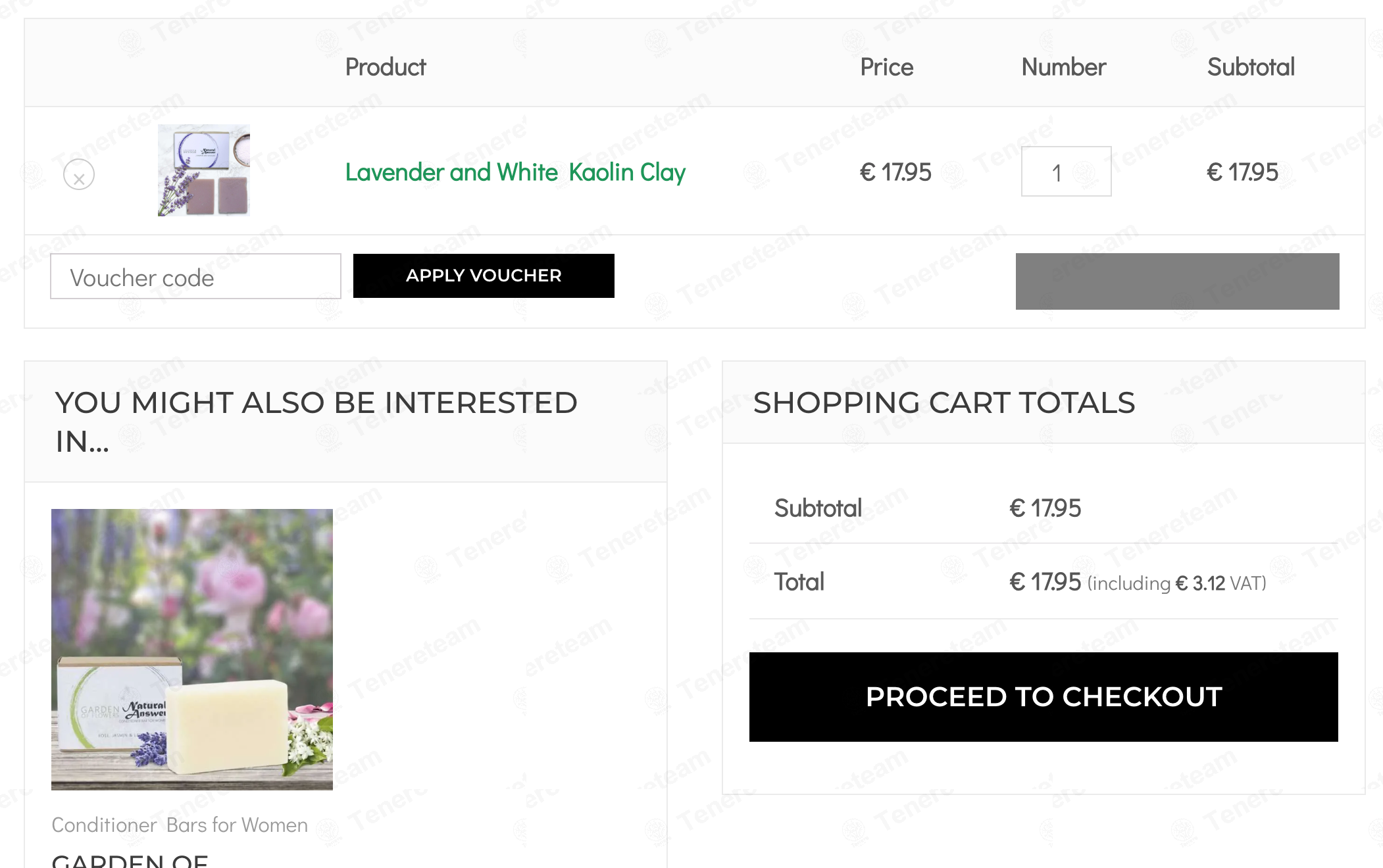This screenshot has width=1383, height=868.
Task: Click the Price column header
Action: [x=886, y=67]
